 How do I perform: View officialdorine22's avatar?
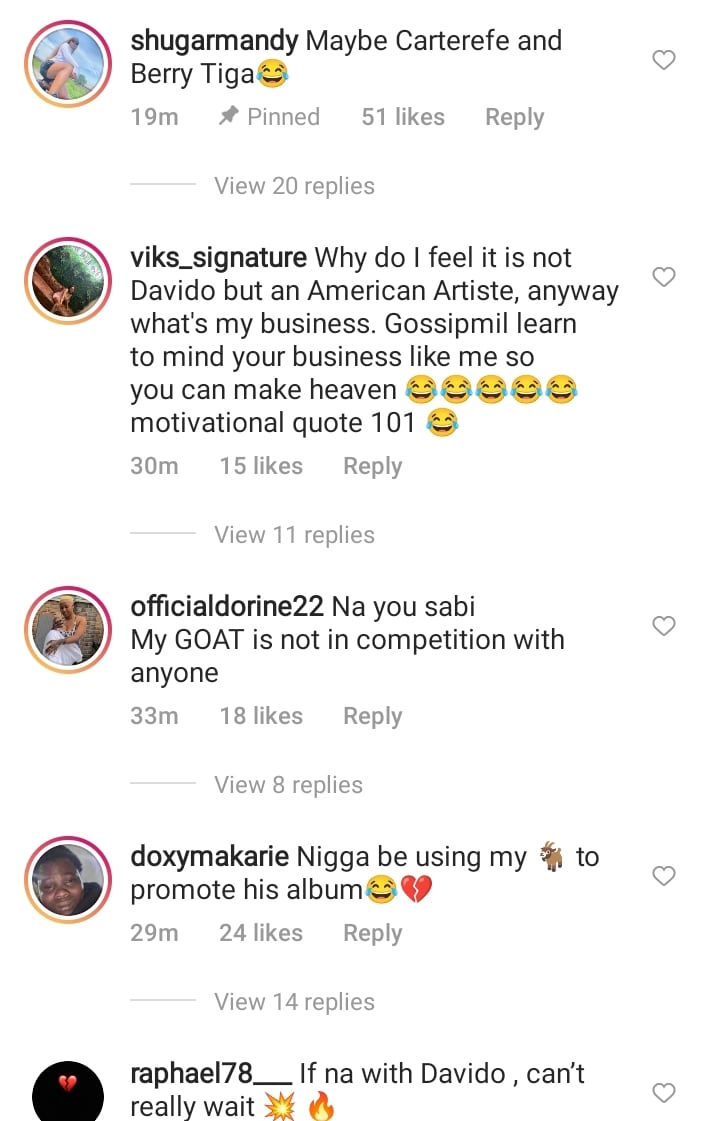68,629
